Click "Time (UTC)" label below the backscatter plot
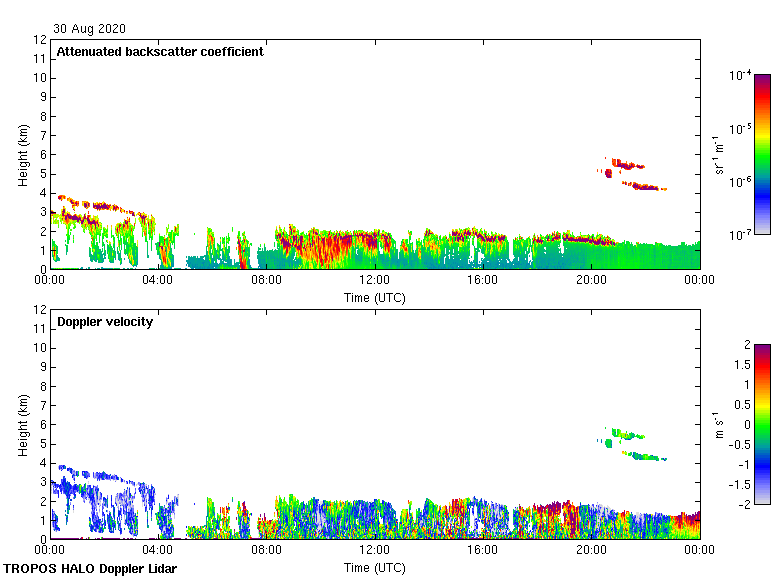 [x=374, y=297]
